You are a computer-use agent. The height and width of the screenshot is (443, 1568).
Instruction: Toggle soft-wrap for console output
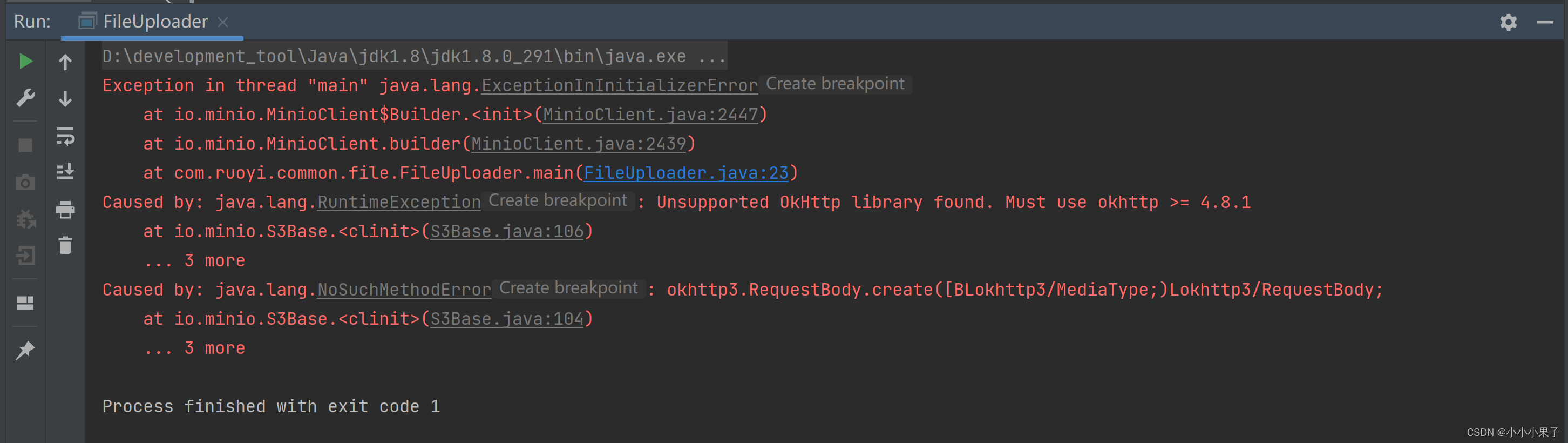[65, 136]
